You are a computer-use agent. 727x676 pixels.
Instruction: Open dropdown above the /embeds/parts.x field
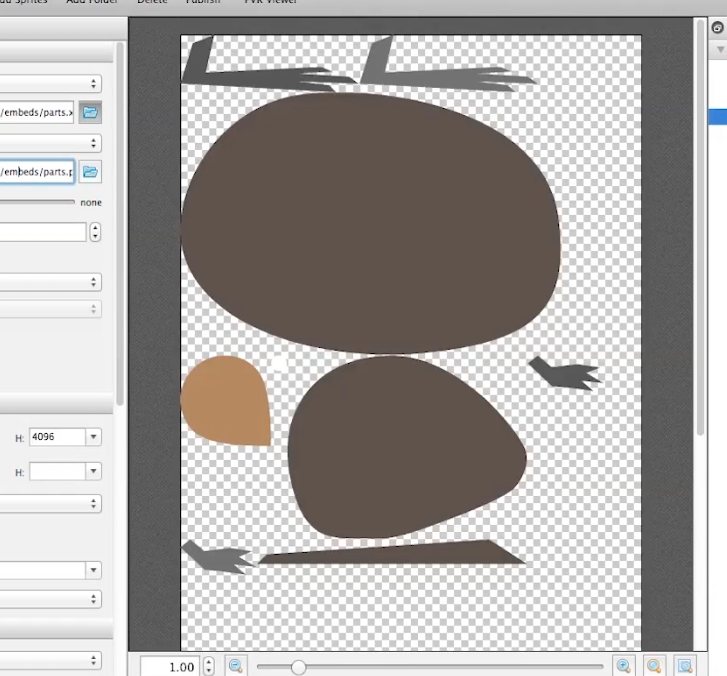click(x=50, y=84)
